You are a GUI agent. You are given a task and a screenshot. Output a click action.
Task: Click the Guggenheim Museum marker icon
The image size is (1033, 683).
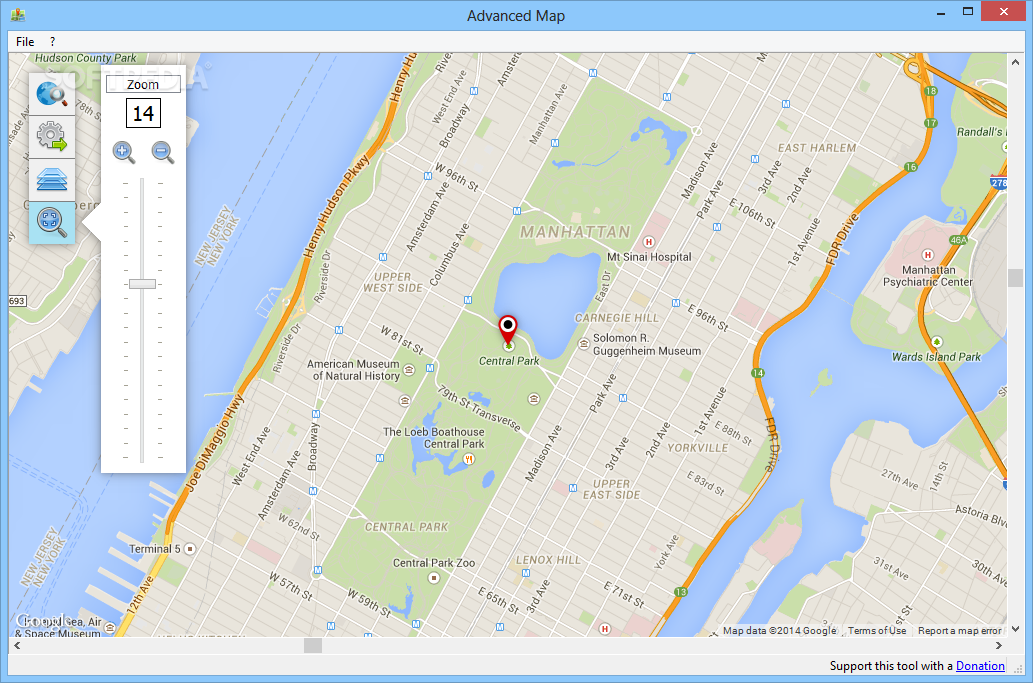(x=584, y=344)
